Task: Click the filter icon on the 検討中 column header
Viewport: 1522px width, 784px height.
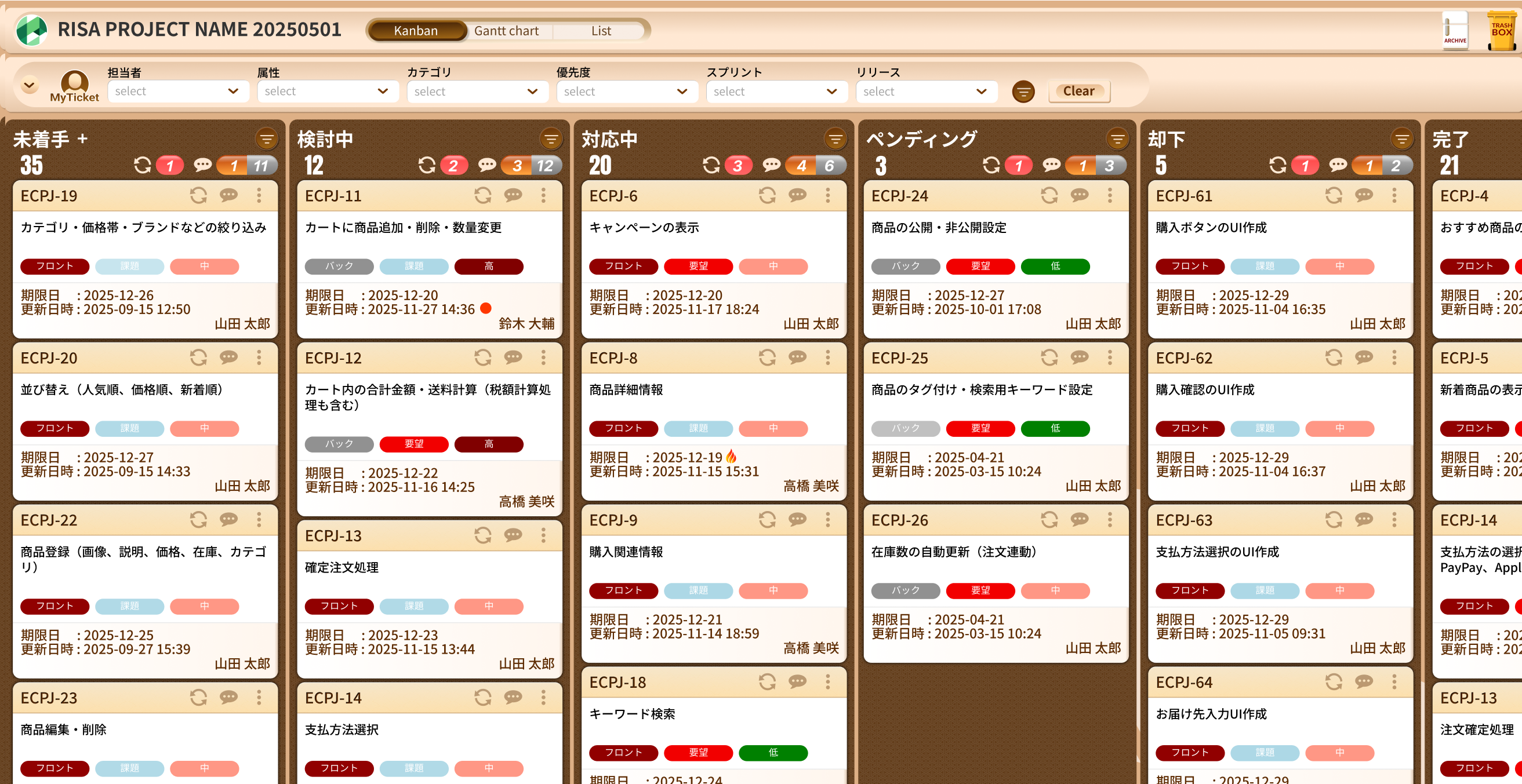Action: point(551,139)
